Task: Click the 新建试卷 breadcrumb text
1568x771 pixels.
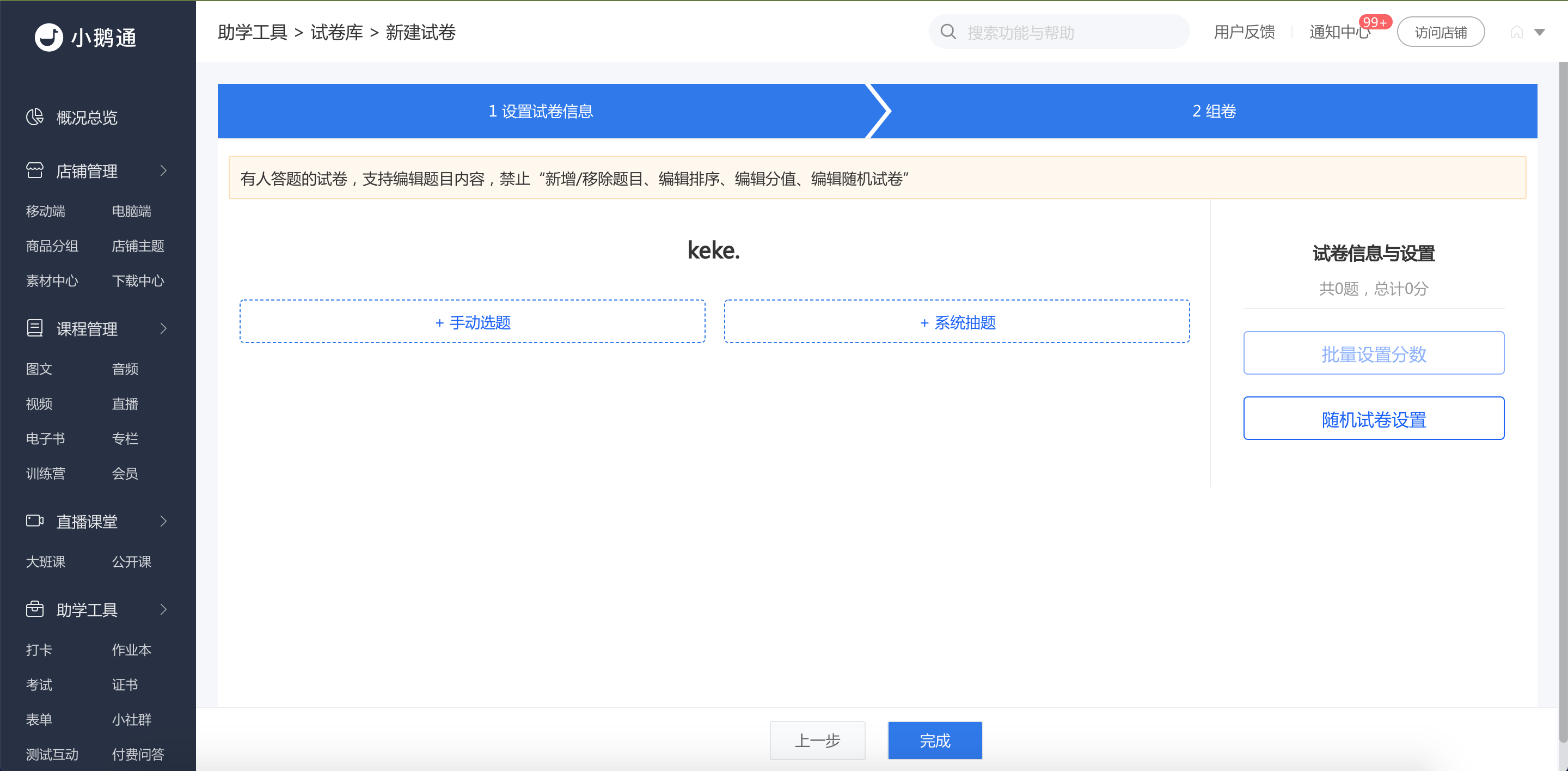Action: (421, 32)
